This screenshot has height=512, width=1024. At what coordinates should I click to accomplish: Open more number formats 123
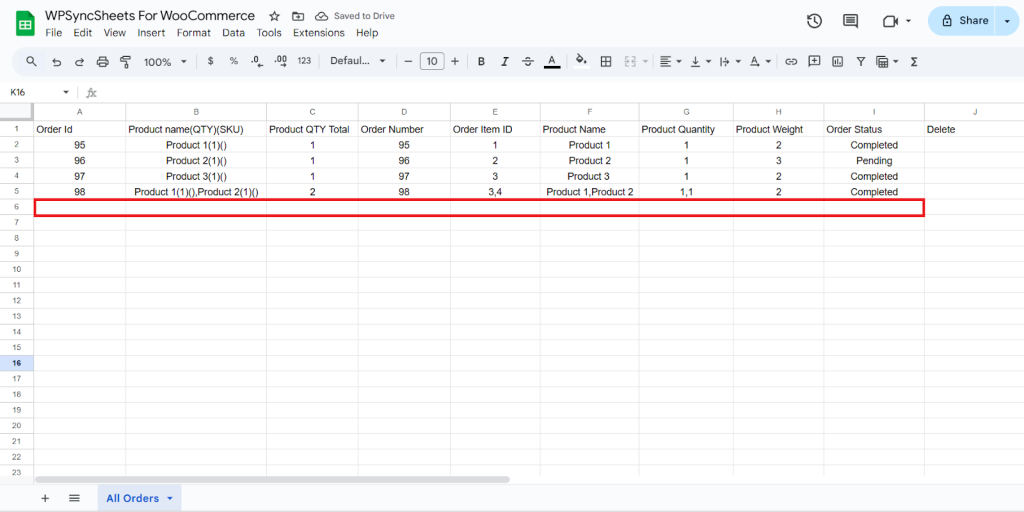click(304, 61)
